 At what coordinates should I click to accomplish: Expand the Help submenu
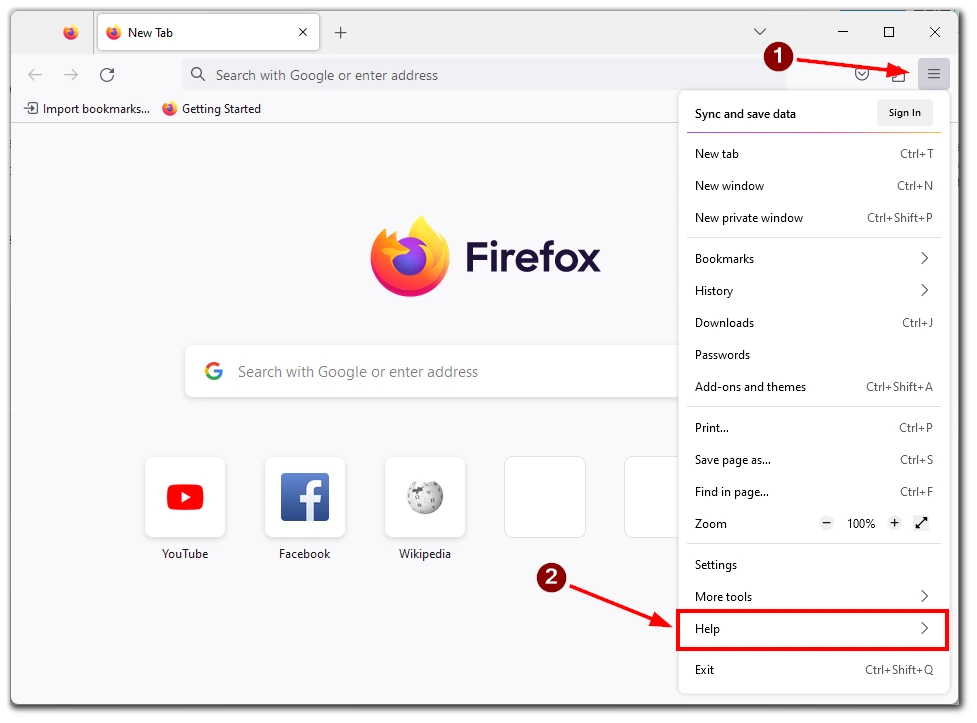[x=814, y=629]
